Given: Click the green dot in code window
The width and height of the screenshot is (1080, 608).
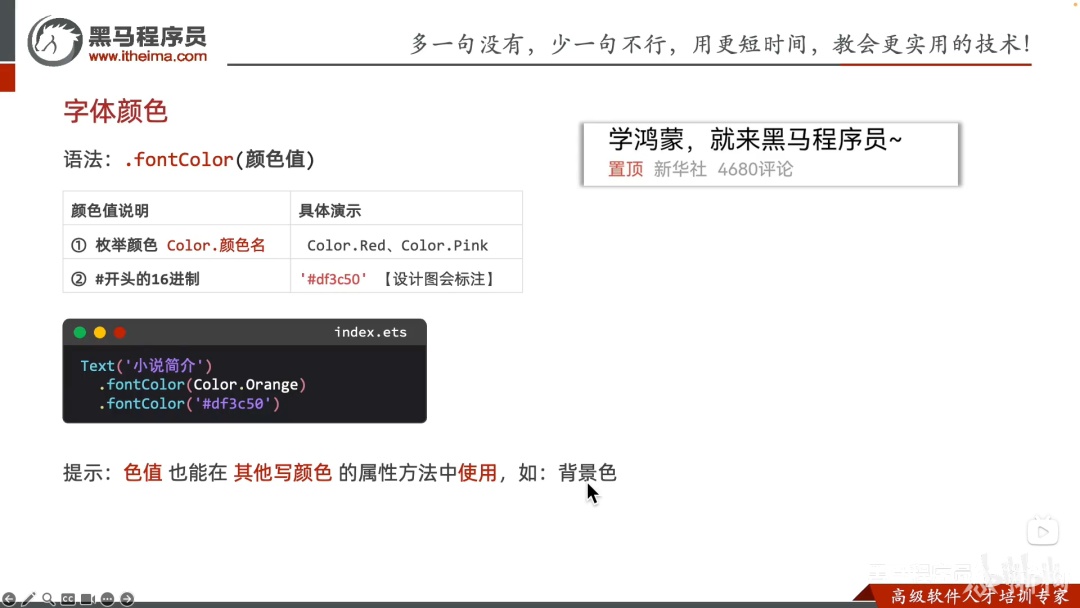Looking at the screenshot, I should click(80, 333).
